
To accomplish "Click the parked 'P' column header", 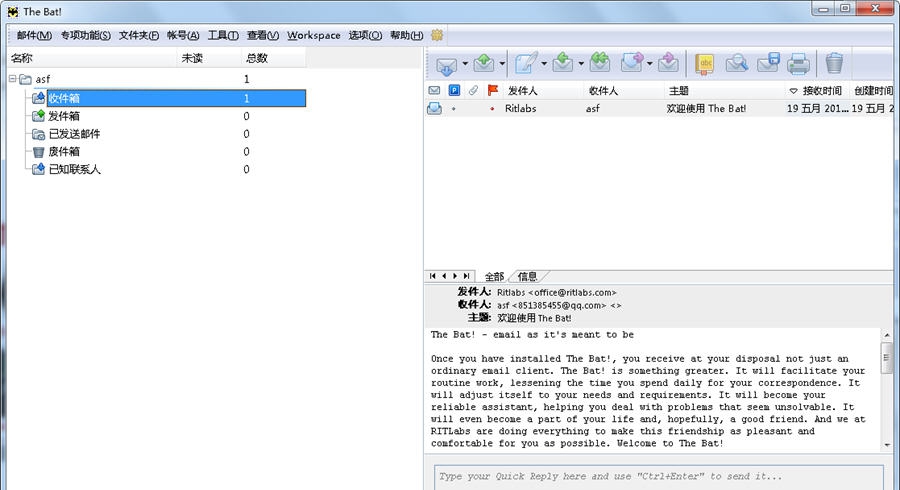I will [x=454, y=91].
